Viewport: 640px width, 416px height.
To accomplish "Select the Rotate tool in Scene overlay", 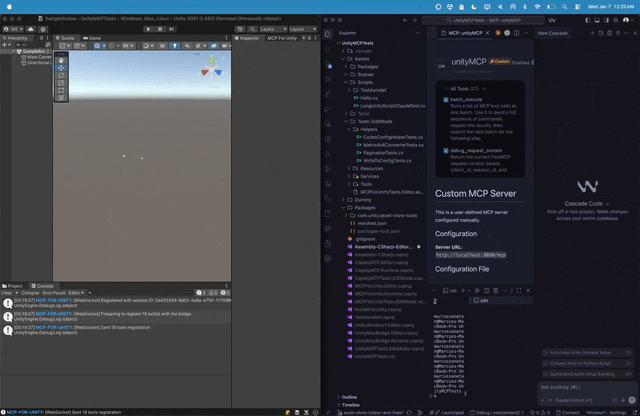I will click(61, 76).
